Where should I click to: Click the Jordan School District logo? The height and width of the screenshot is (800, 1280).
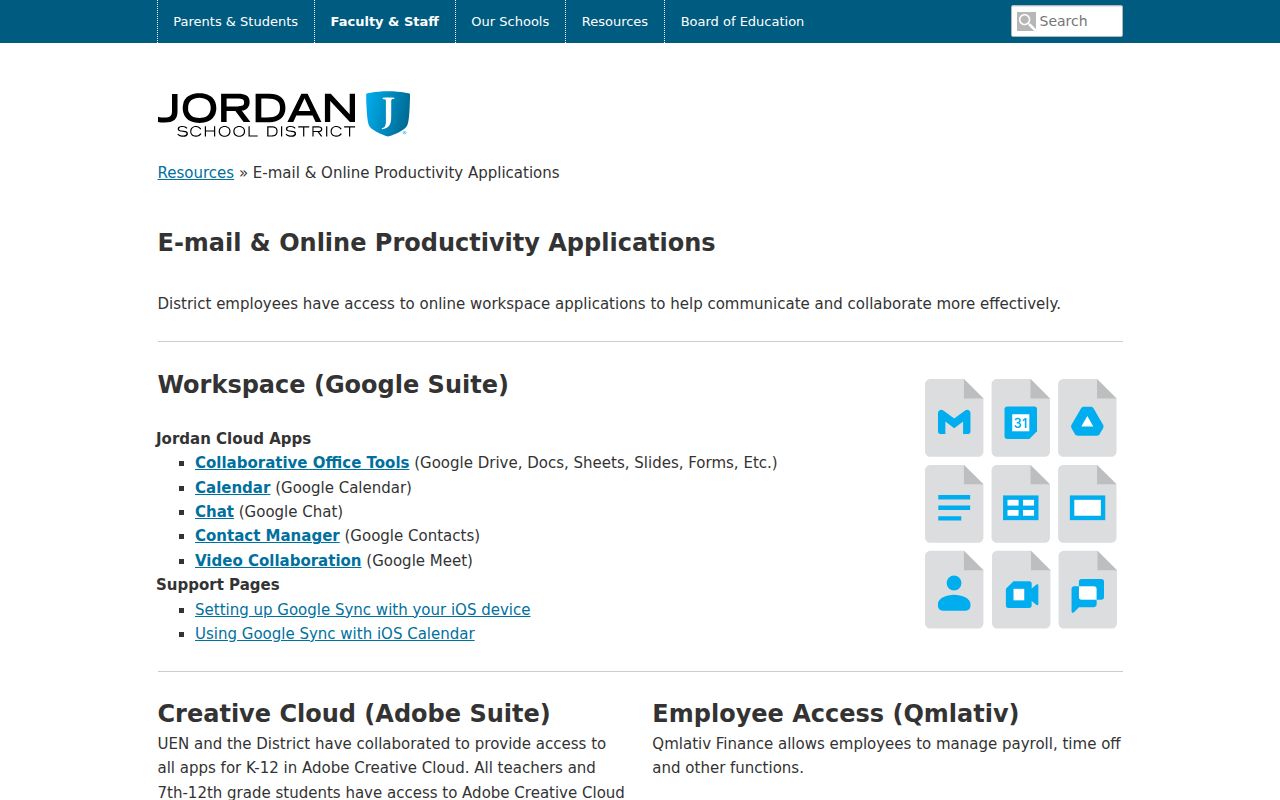tap(284, 114)
